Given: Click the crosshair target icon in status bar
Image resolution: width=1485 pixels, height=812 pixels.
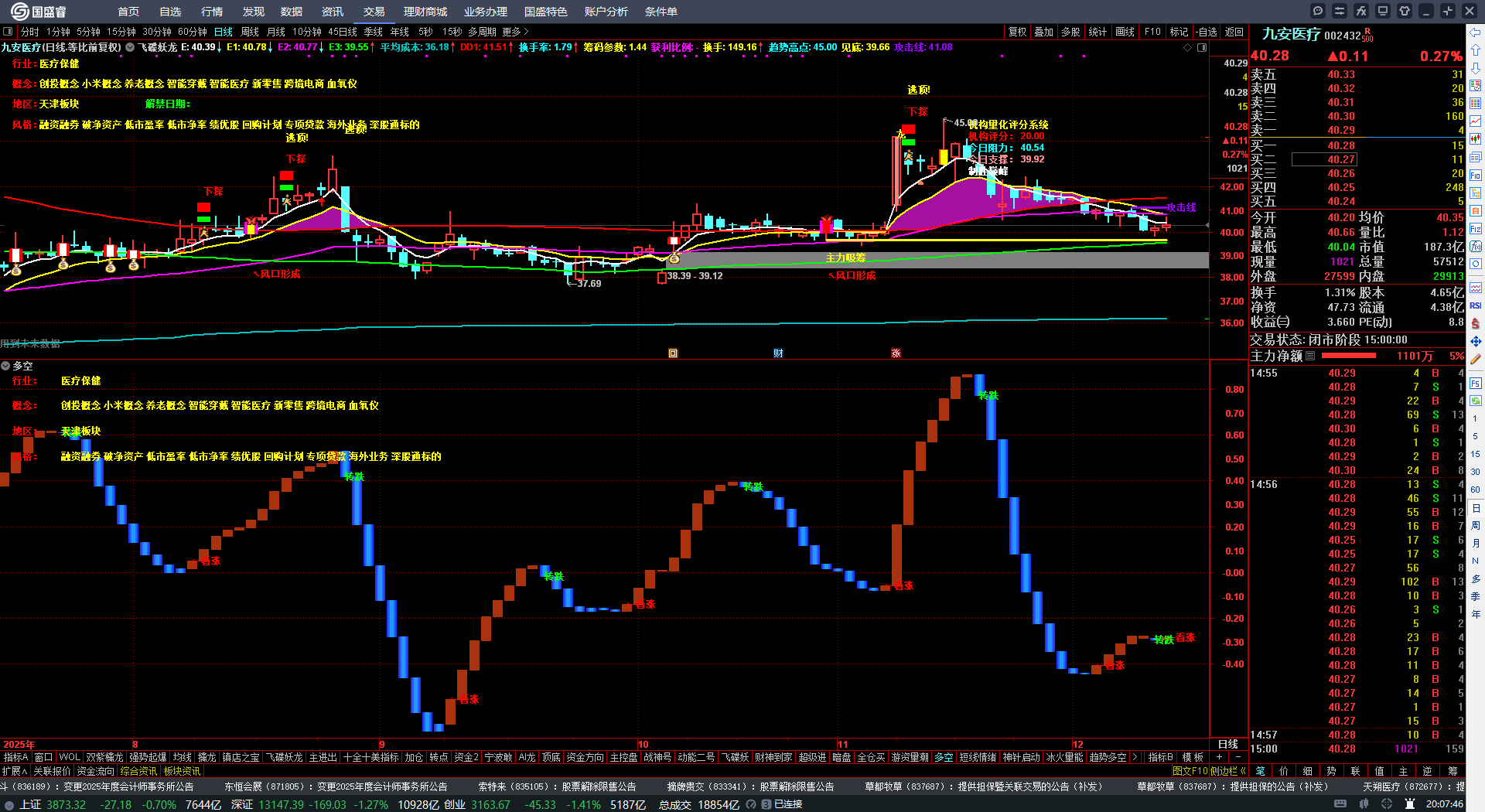Looking at the screenshot, I should pyautogui.click(x=1388, y=804).
